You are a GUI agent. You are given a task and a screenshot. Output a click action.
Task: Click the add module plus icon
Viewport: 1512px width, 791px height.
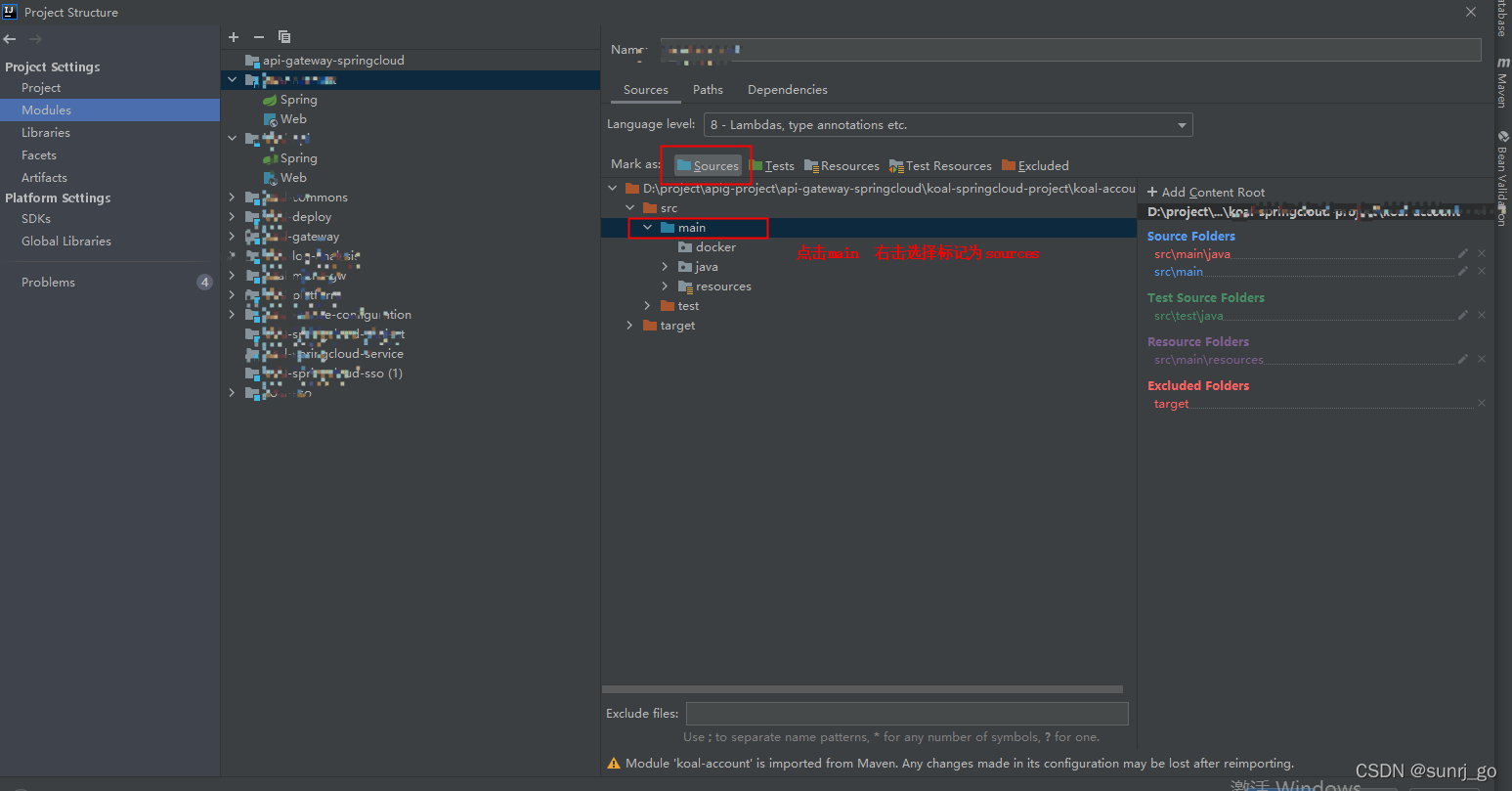(234, 37)
